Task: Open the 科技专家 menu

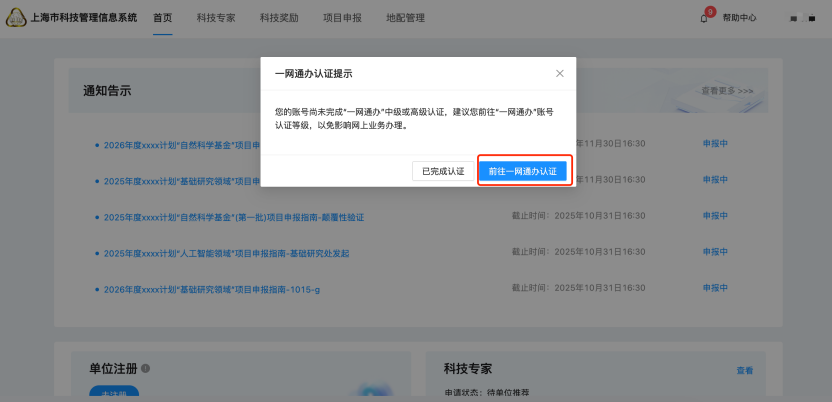Action: coord(216,18)
